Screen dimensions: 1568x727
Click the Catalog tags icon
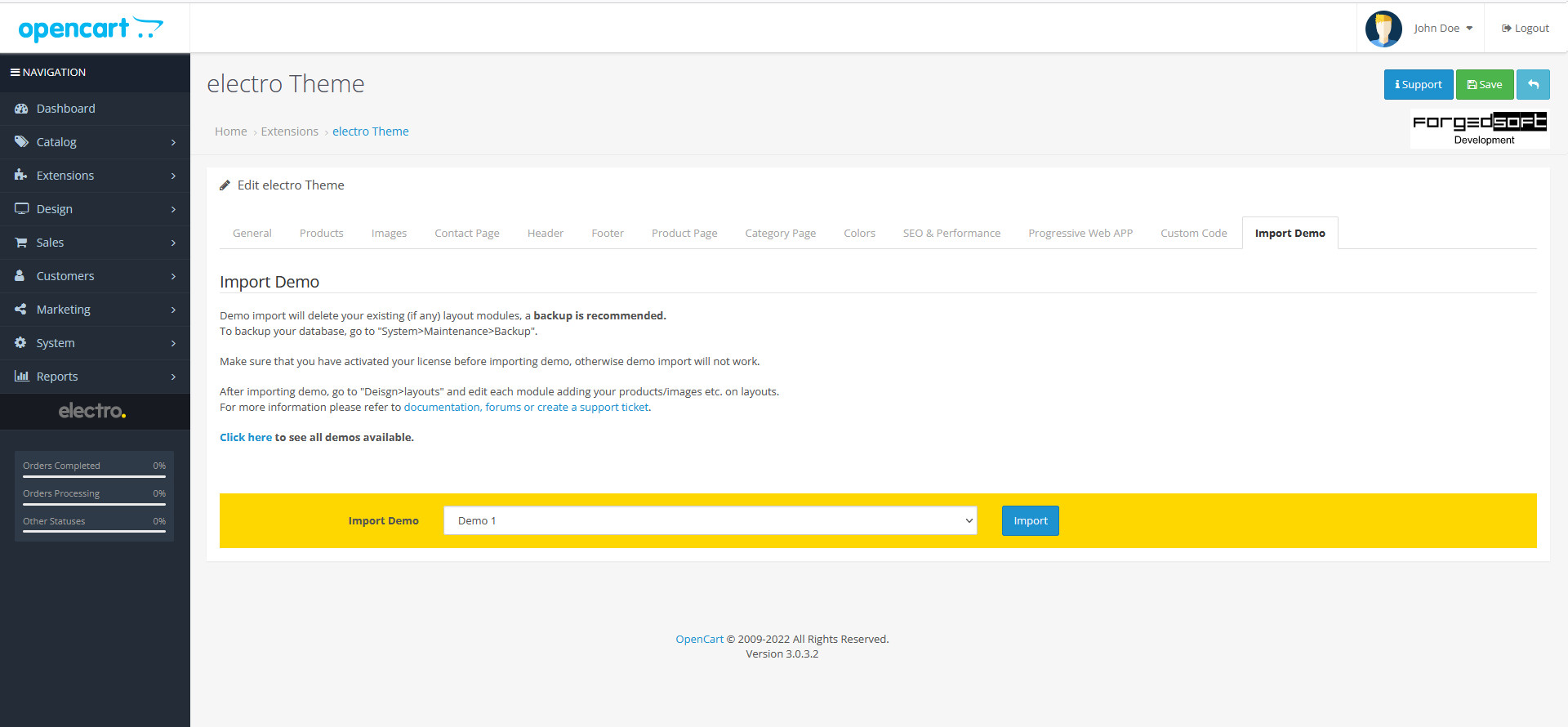[21, 142]
